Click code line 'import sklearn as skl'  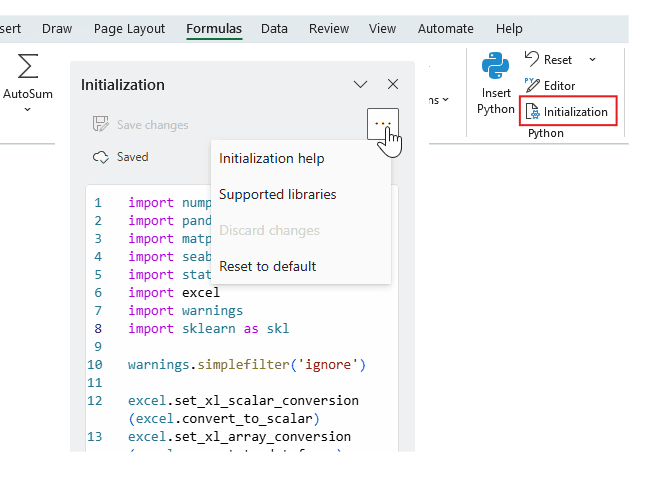pos(208,329)
